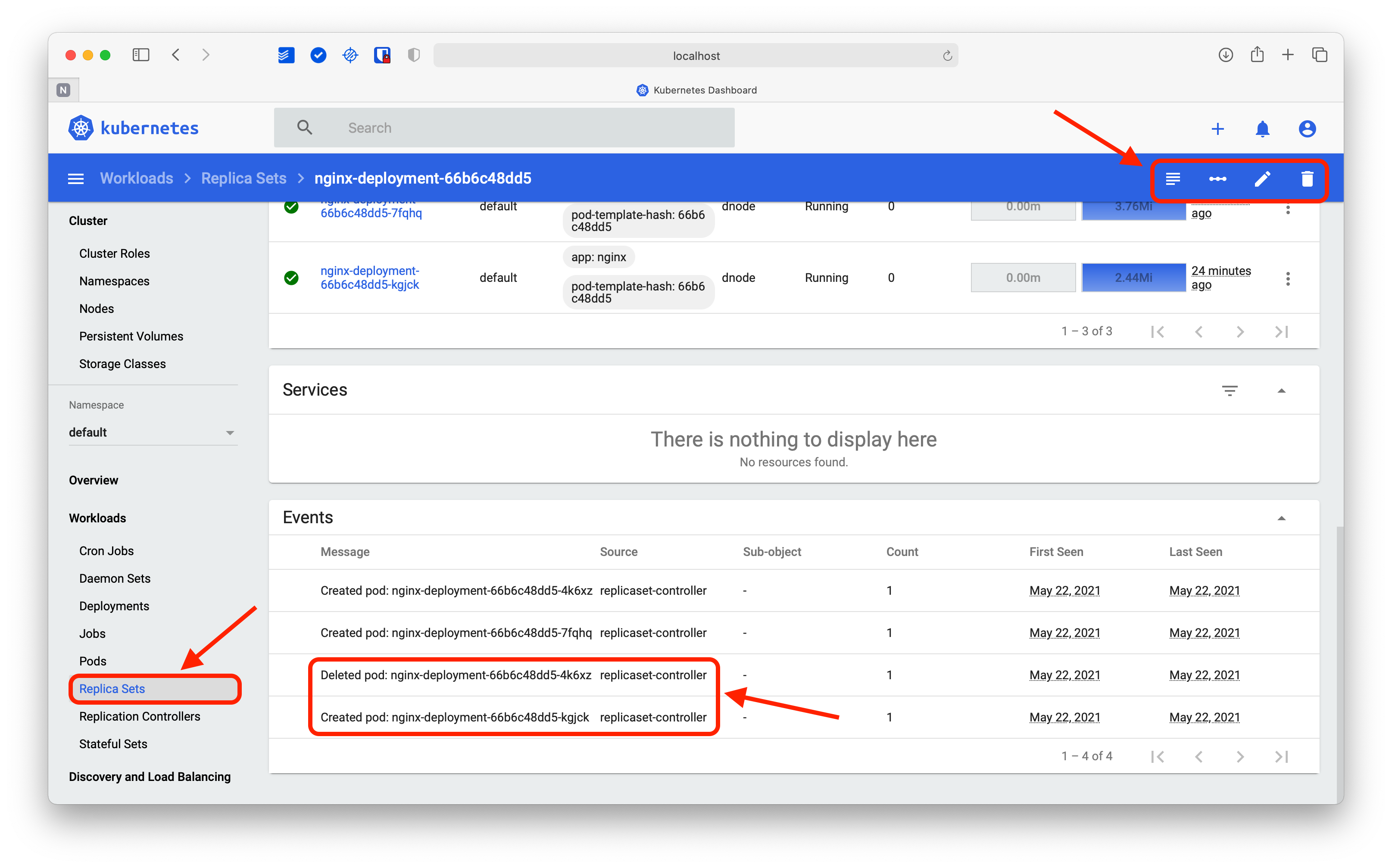Image resolution: width=1392 pixels, height=868 pixels.
Task: Go to previous page of Events
Action: click(x=1198, y=757)
